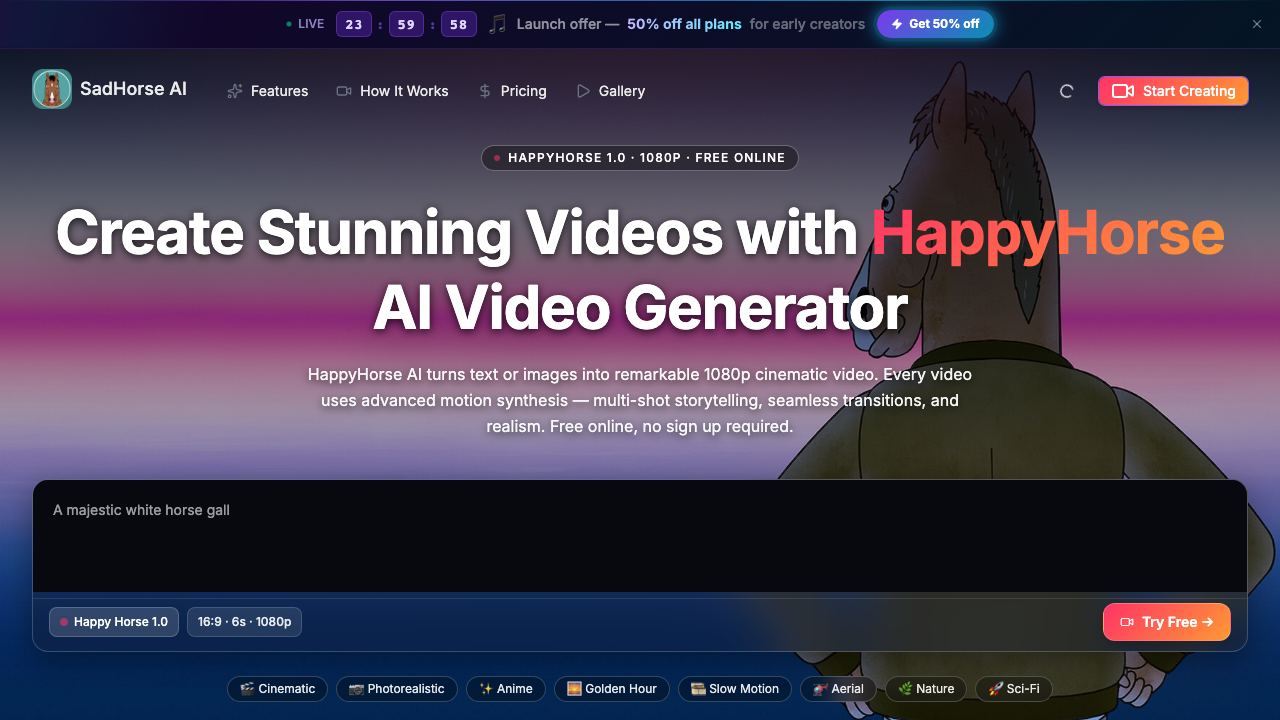Click the LIVE indicator in the banner
The height and width of the screenshot is (720, 1280).
tap(305, 24)
